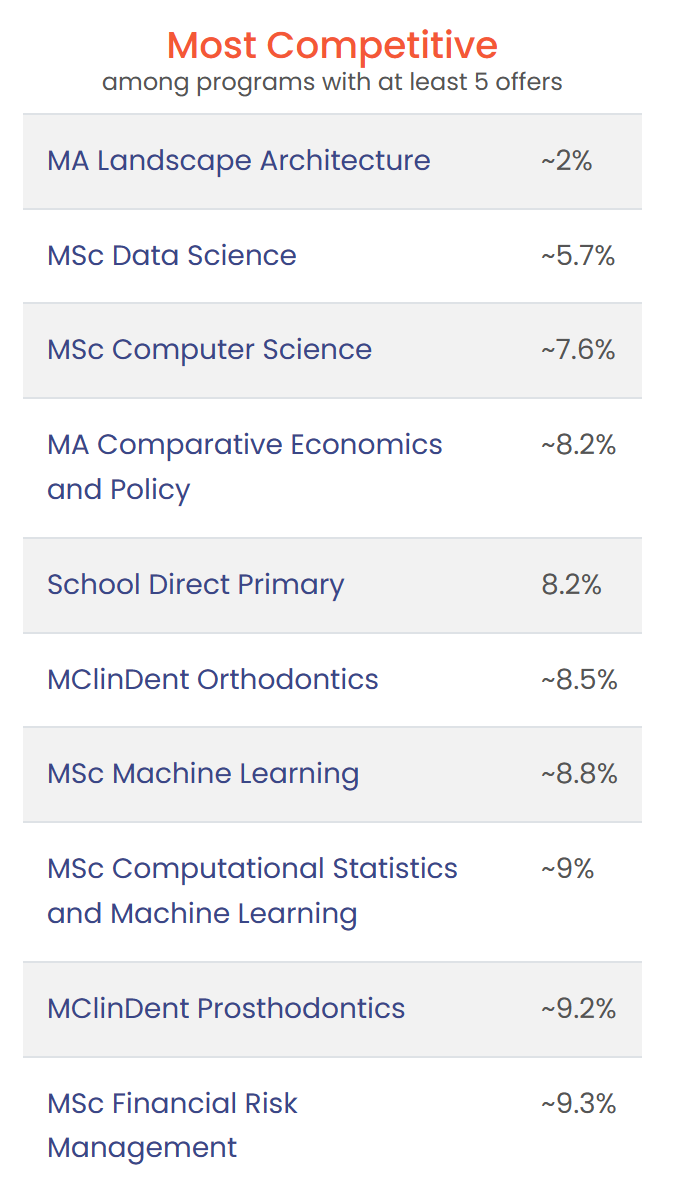Click the MClinDent Prosthodontics link

click(226, 1008)
